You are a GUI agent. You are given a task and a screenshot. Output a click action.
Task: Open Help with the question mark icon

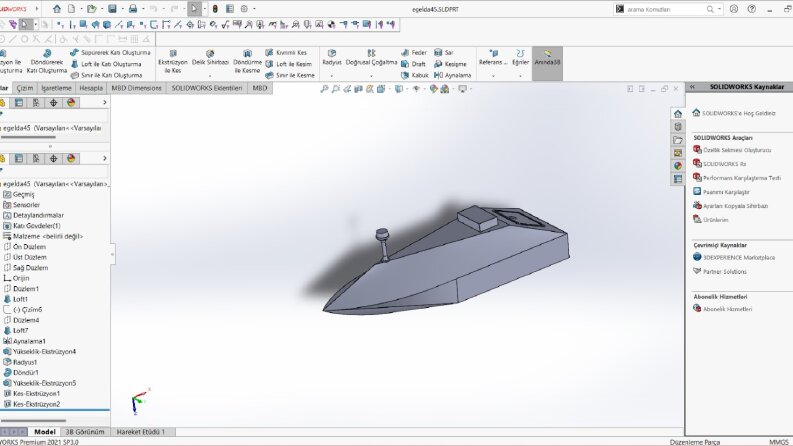pos(752,9)
